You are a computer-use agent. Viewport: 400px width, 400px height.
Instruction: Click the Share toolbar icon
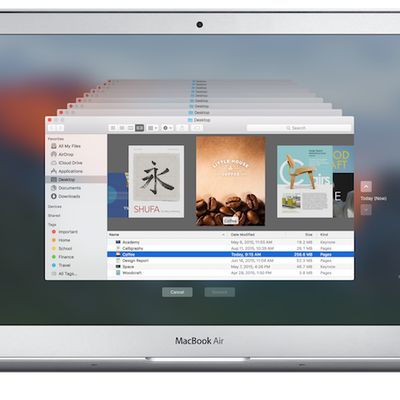[182, 128]
